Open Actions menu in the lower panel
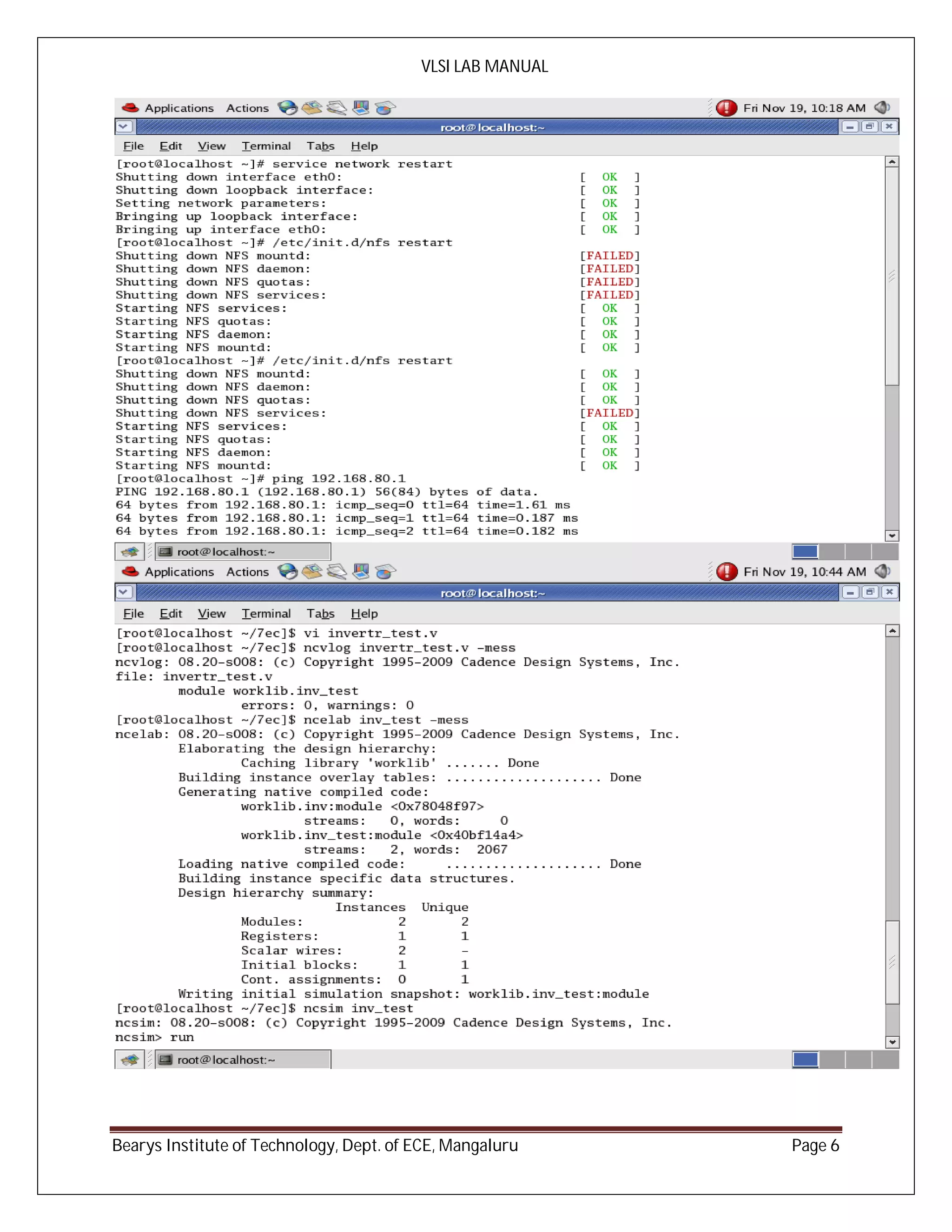952x1232 pixels. point(247,572)
